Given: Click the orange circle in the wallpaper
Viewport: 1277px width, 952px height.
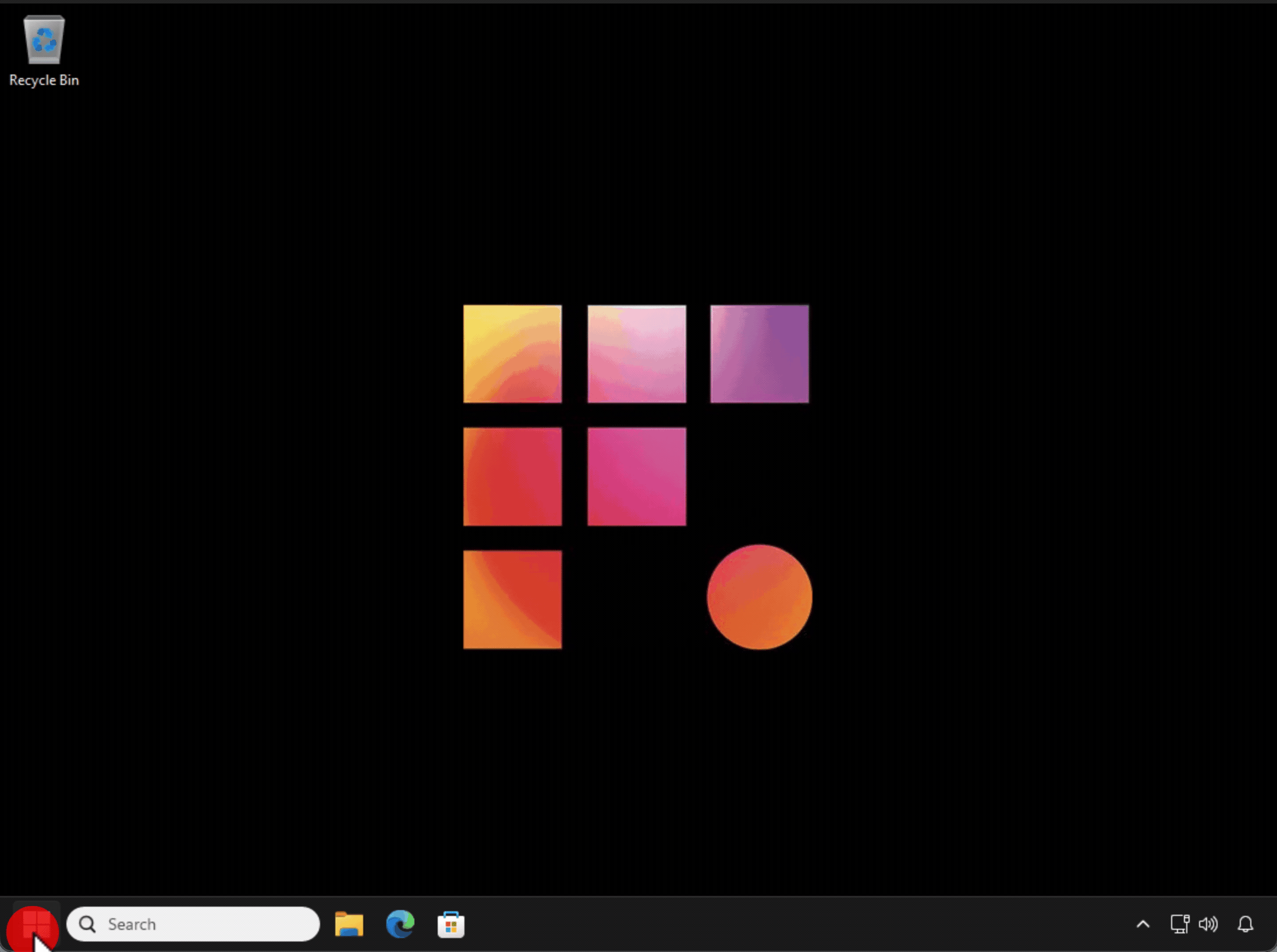Looking at the screenshot, I should point(758,596).
